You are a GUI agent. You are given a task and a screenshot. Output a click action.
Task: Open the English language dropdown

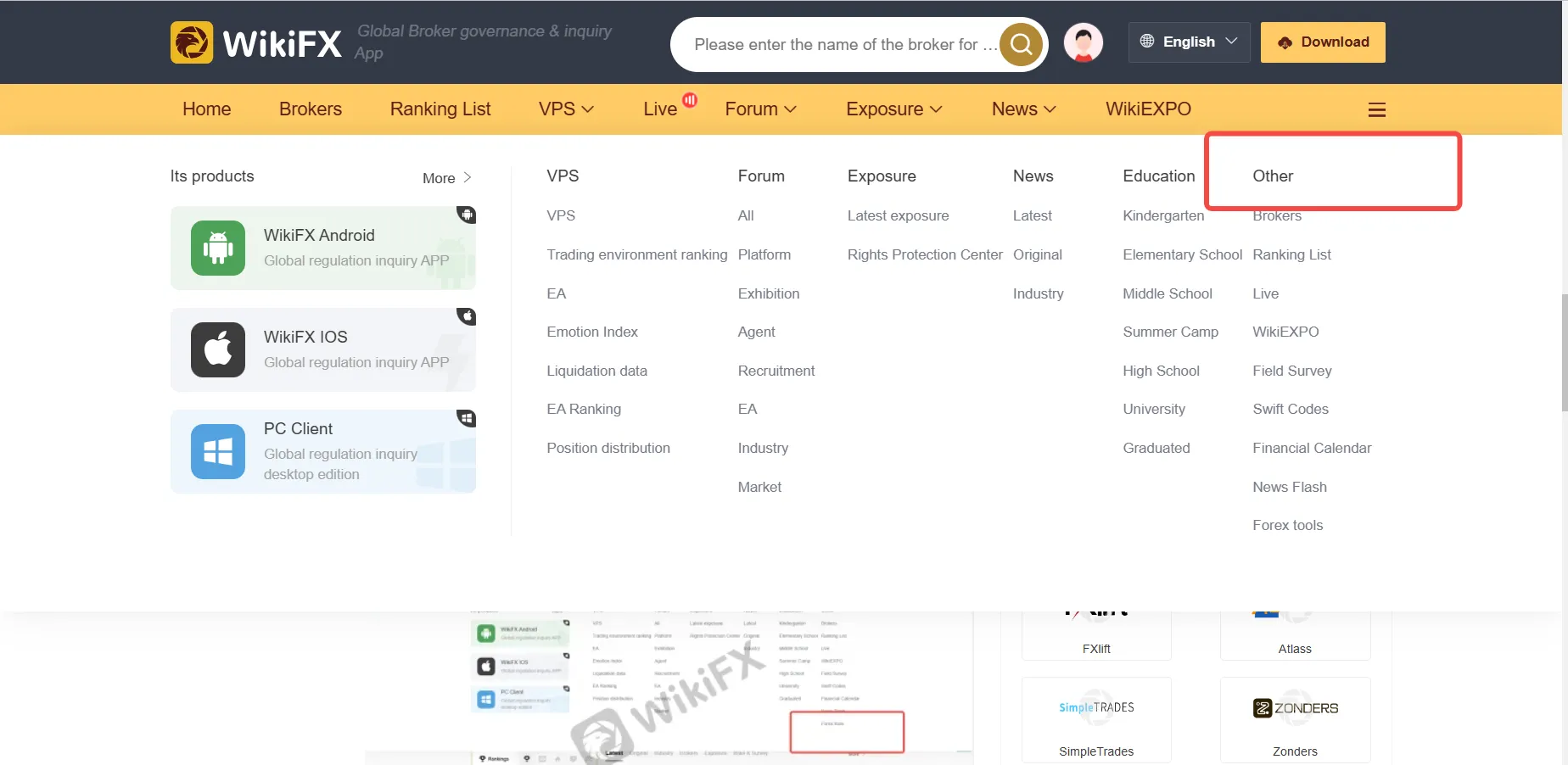click(1189, 42)
